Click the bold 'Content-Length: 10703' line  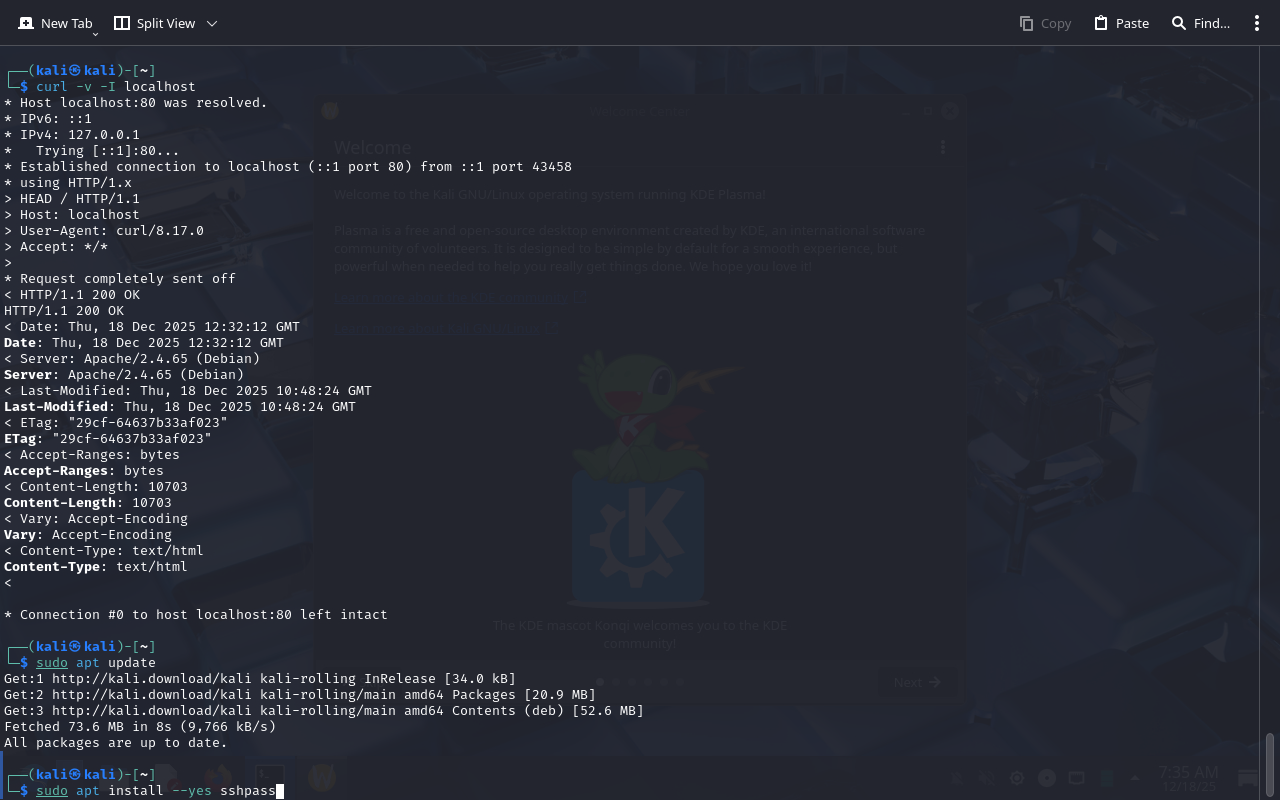point(88,503)
